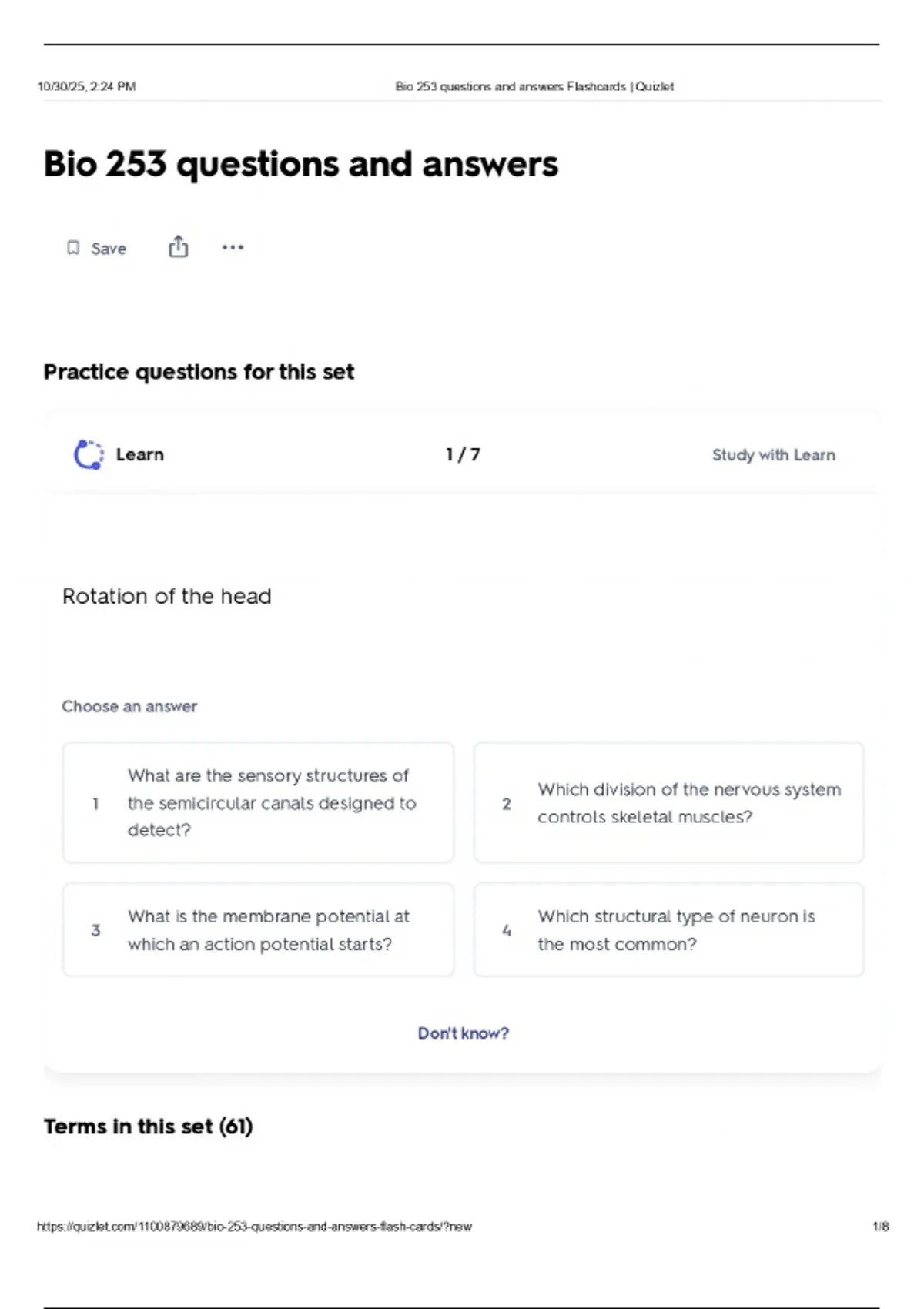Click the circular Learn mode icon
This screenshot has width=924, height=1309.
tap(89, 454)
